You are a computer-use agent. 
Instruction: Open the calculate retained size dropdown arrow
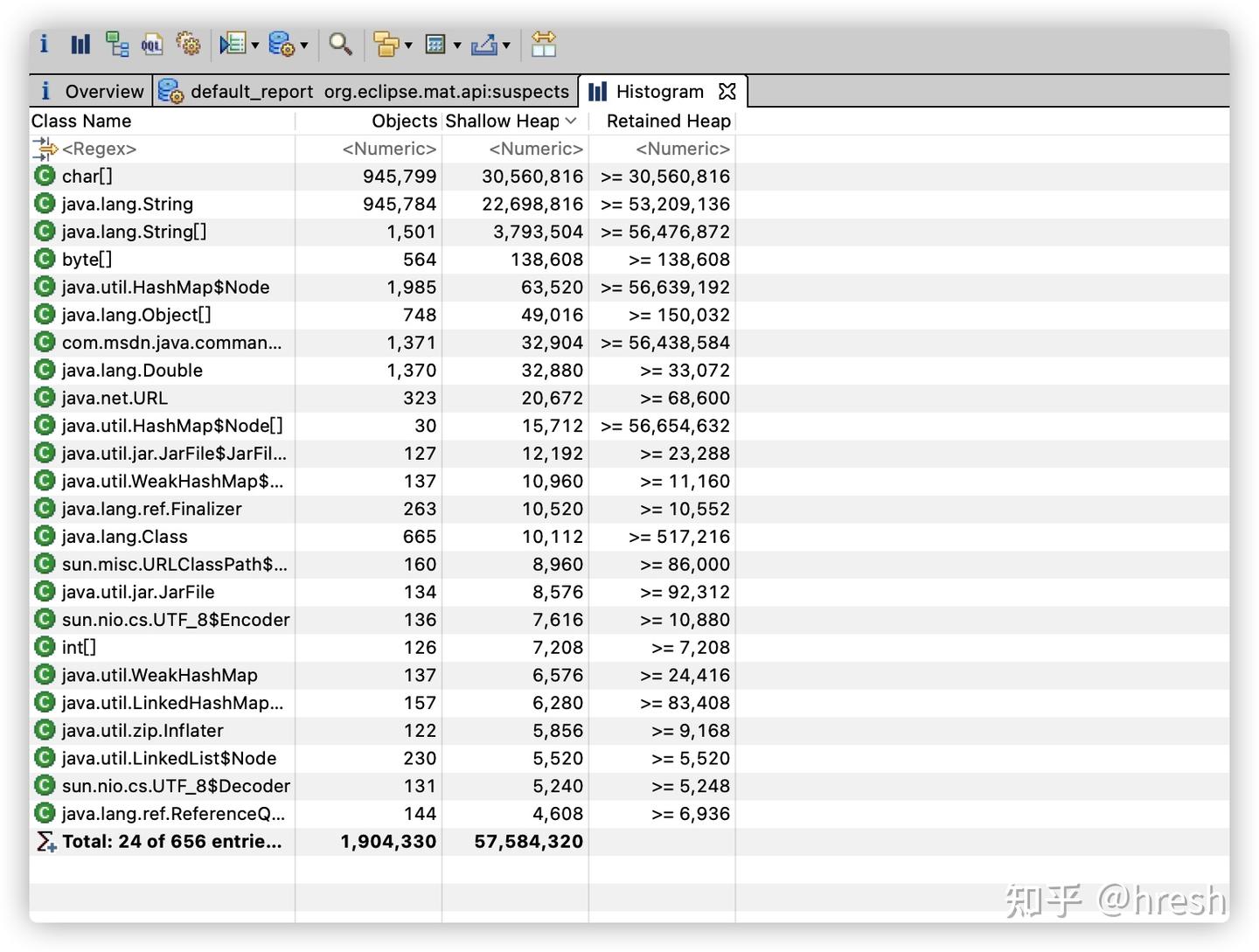click(456, 45)
